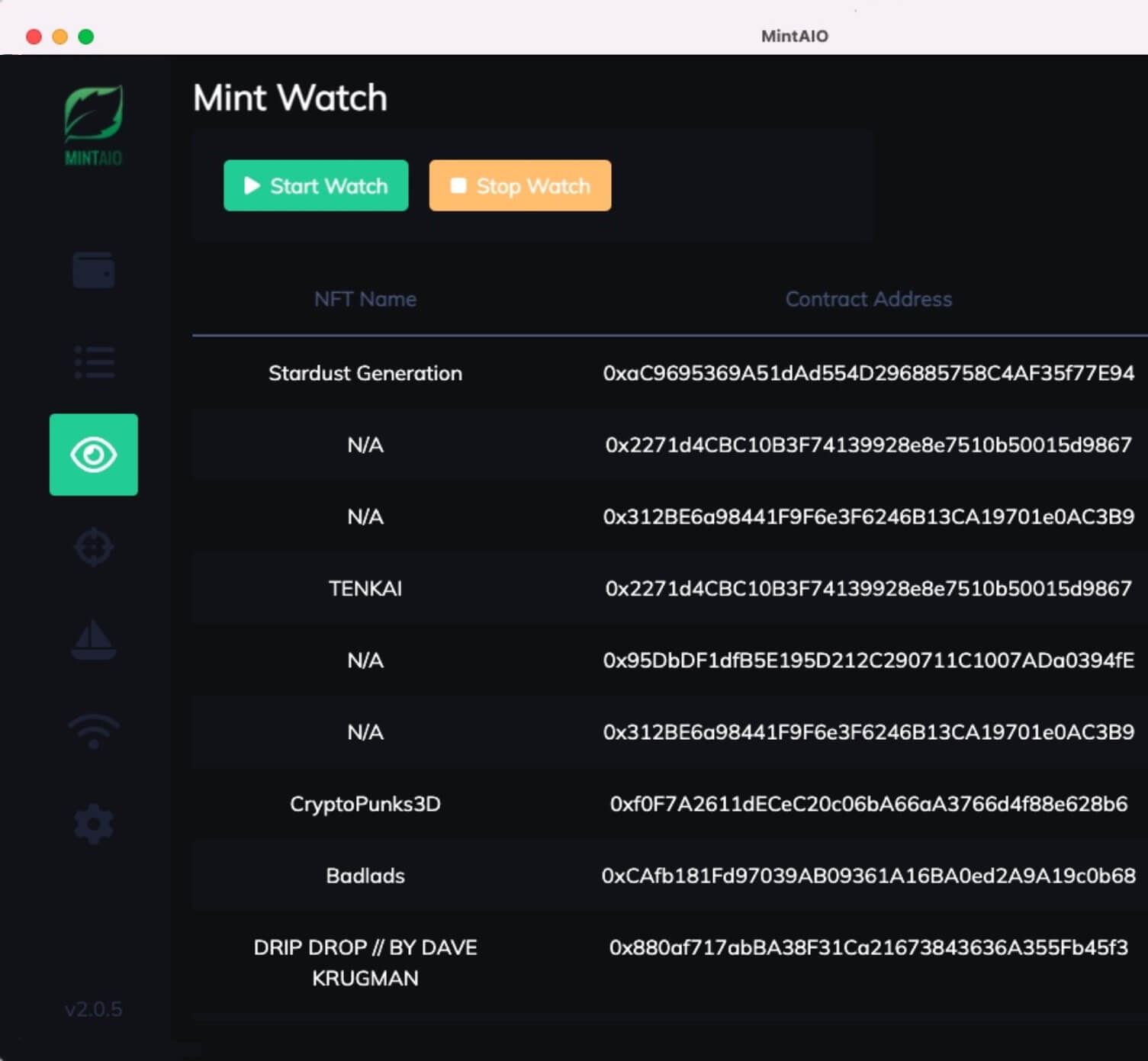Open the settings gear icon
Viewport: 1148px width, 1061px height.
tap(94, 824)
